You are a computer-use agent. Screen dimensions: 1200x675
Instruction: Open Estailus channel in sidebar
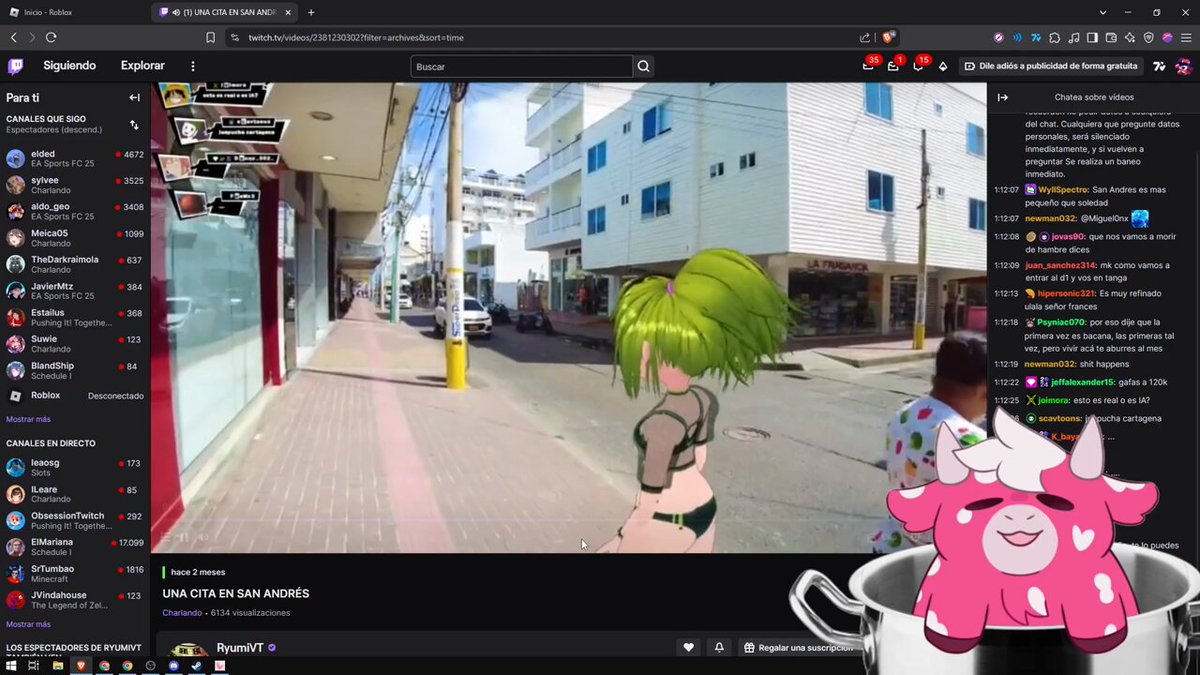tap(75, 317)
